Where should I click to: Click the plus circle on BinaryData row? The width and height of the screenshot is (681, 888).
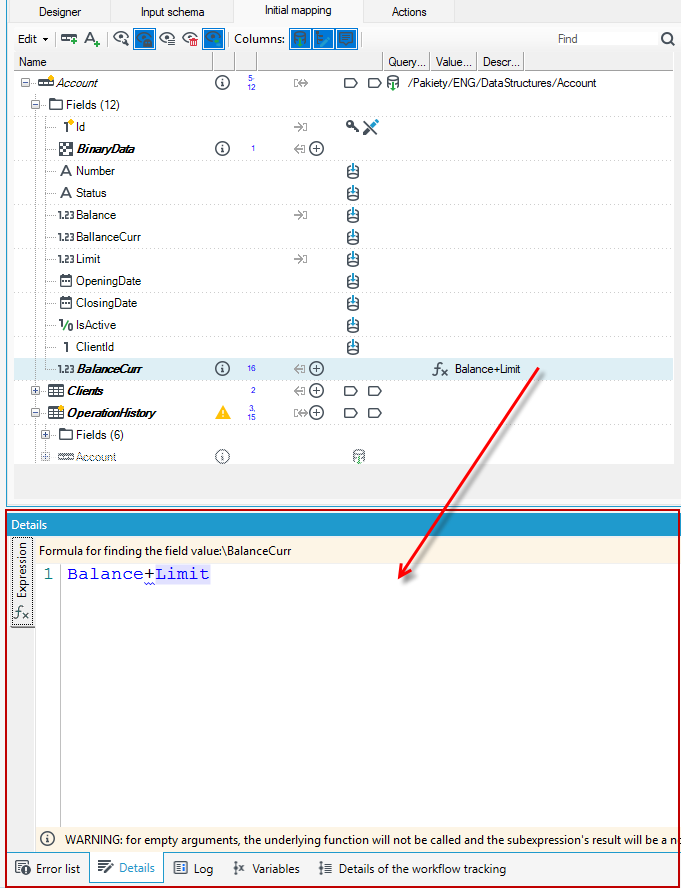pos(317,149)
